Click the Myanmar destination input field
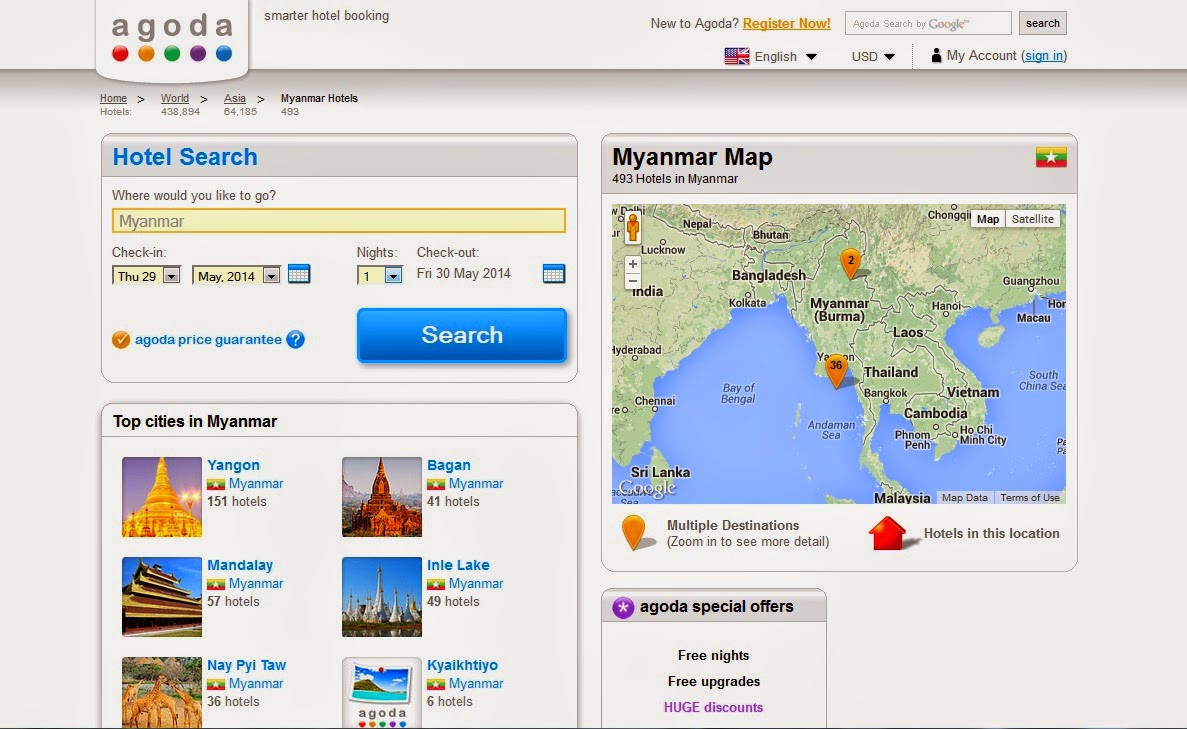 point(338,221)
